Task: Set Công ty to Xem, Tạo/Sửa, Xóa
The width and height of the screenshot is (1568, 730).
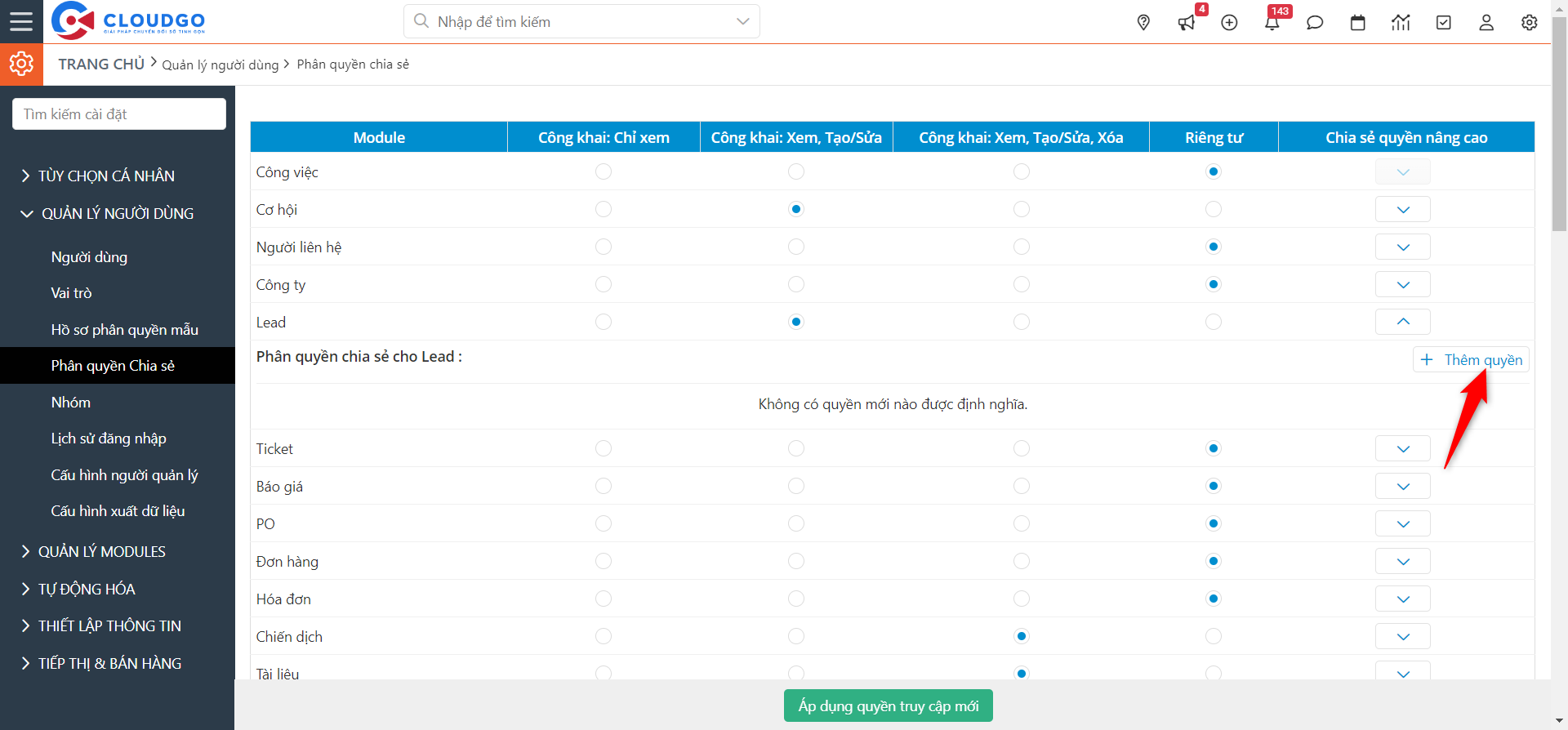Action: pos(1022,284)
